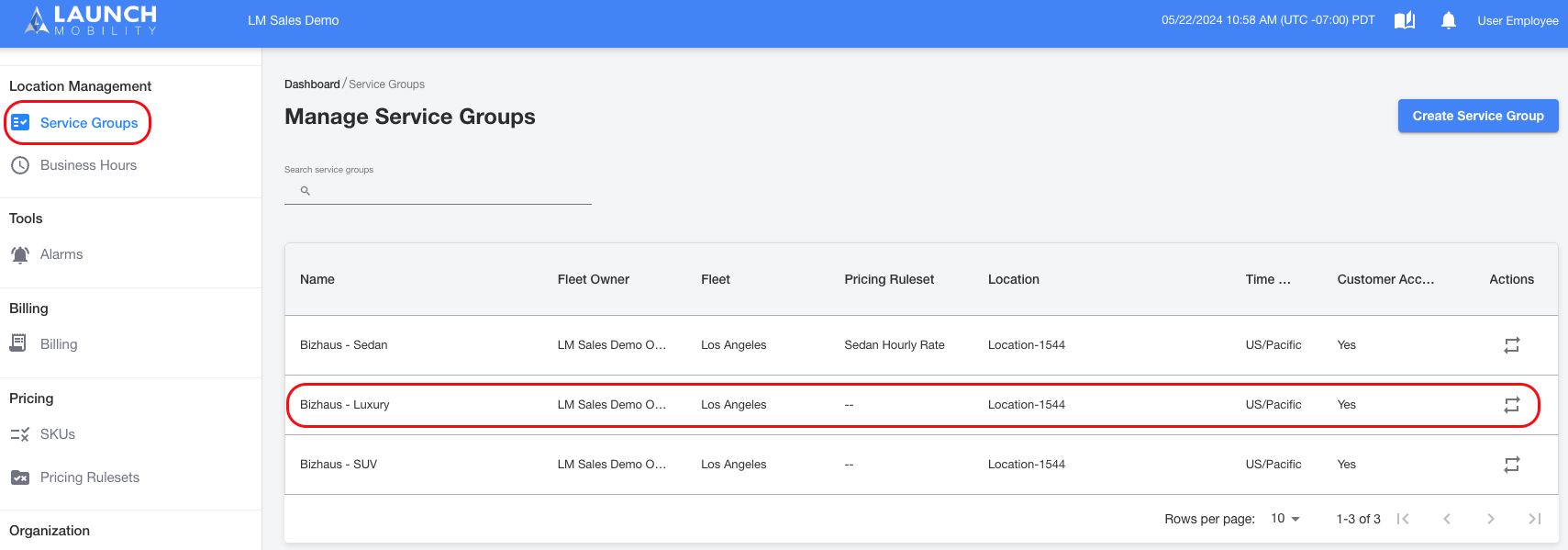Screen dimensions: 1568x550
Task: Select the Service Groups sidebar item
Action: 89,123
